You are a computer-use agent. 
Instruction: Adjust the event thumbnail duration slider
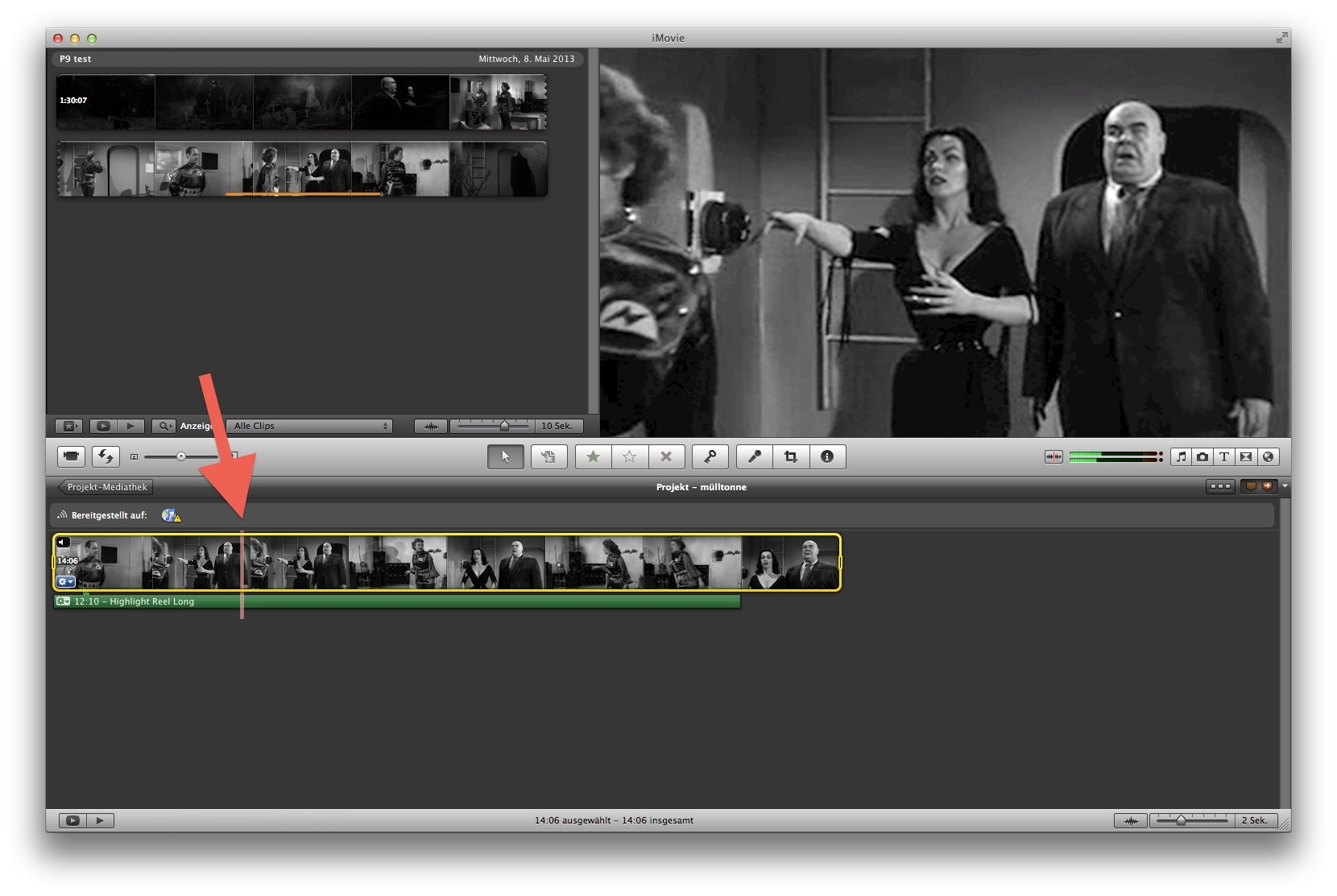point(491,425)
